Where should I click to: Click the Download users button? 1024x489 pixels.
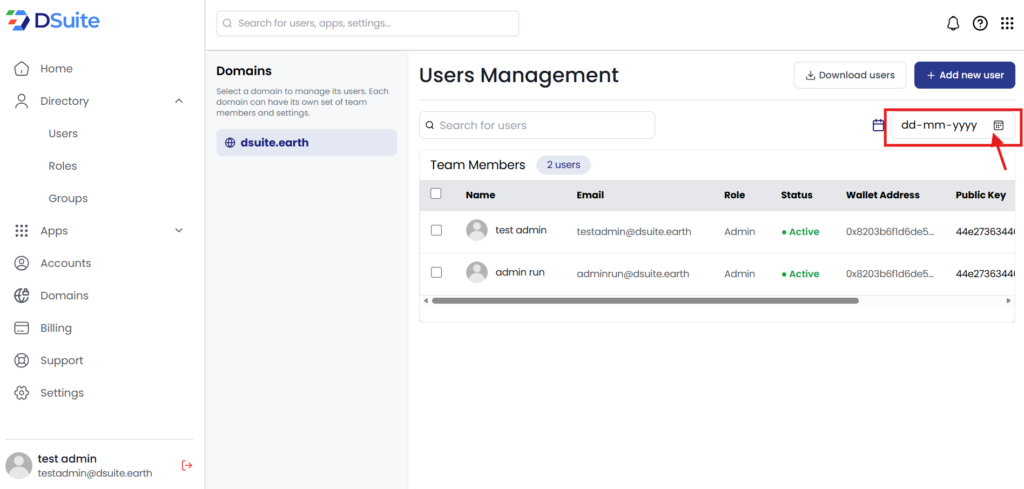(x=850, y=75)
